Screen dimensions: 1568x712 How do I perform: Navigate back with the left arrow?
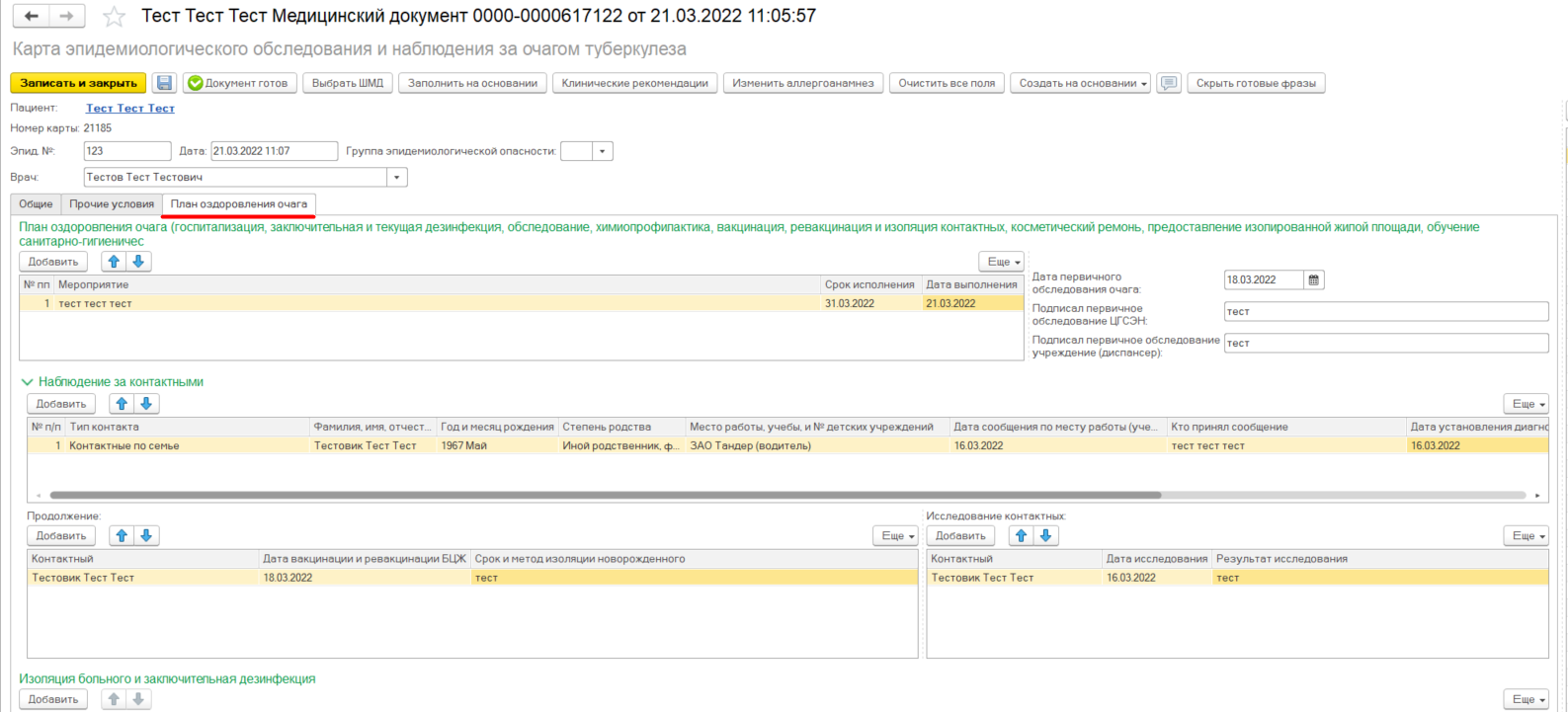point(32,17)
